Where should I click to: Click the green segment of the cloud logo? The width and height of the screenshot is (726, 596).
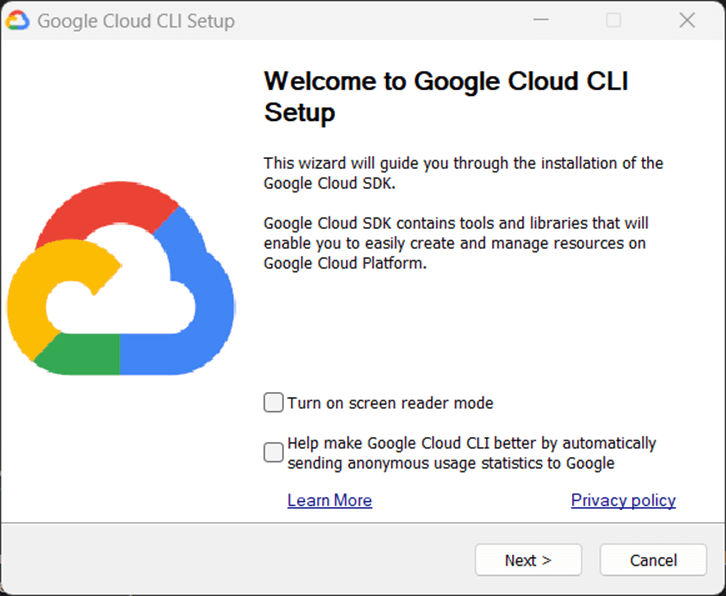[x=80, y=354]
